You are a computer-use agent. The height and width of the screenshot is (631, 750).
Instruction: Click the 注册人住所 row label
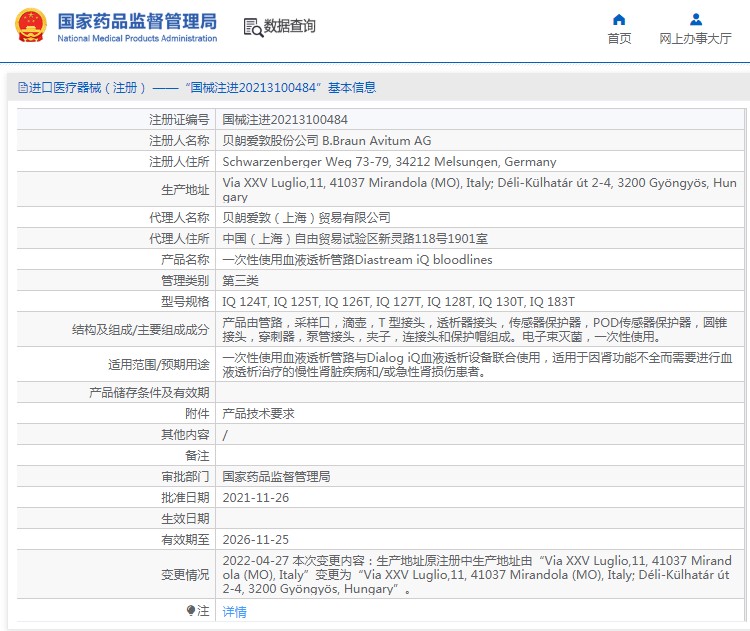(x=179, y=162)
